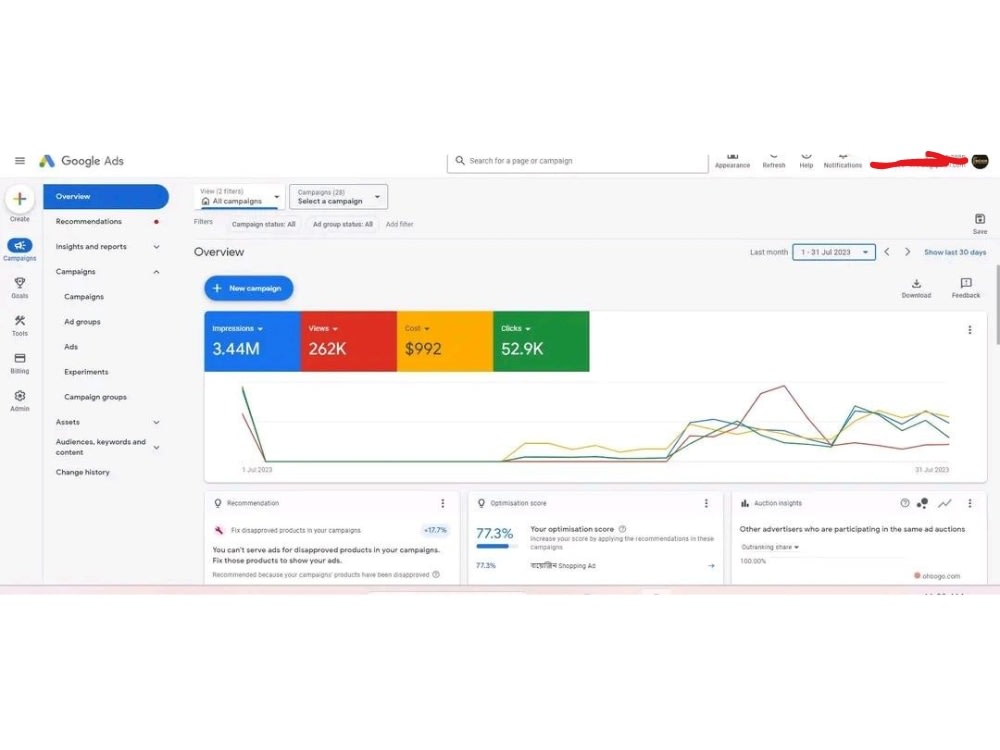
Task: Open the Impressions metric dropdown
Action: tap(237, 328)
